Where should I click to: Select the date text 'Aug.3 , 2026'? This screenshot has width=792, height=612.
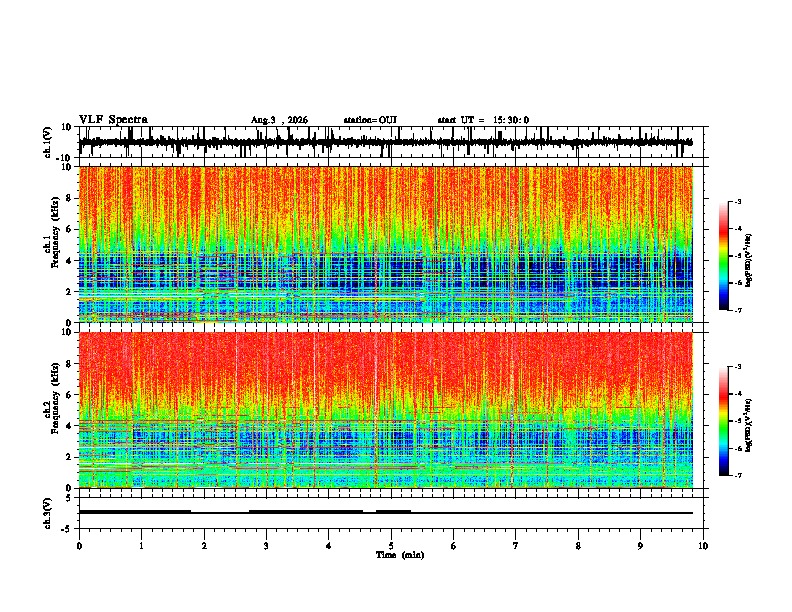click(279, 120)
